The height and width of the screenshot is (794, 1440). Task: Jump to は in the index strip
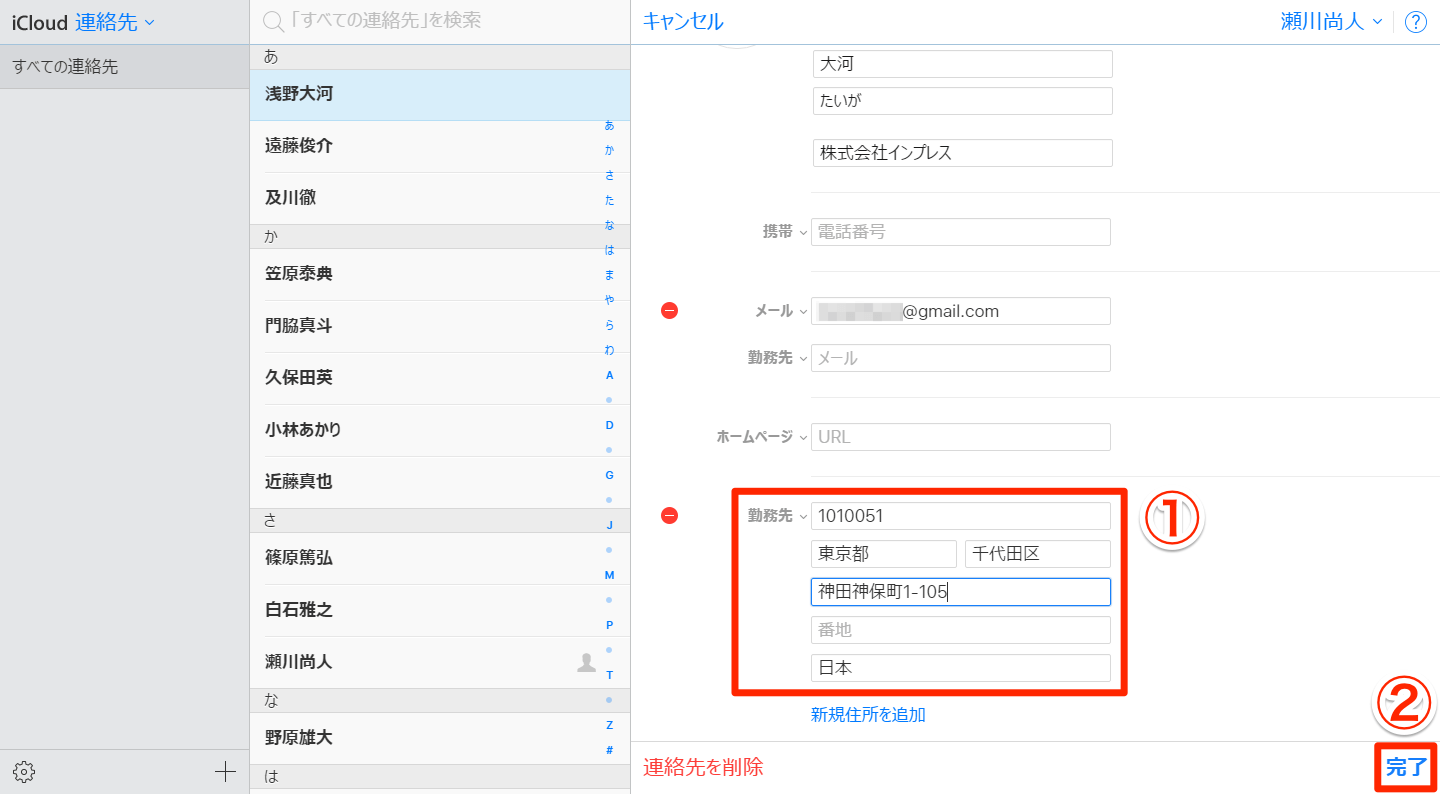[610, 250]
